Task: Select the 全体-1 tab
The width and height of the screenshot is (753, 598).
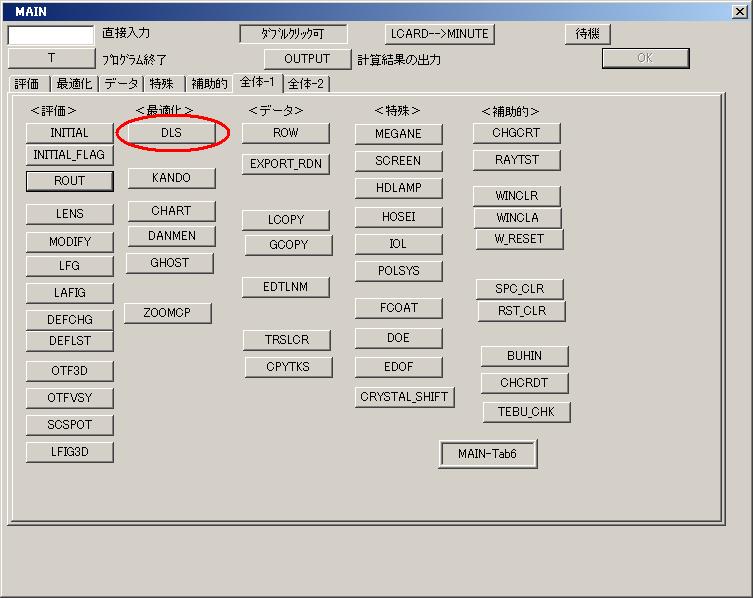Action: (258, 82)
